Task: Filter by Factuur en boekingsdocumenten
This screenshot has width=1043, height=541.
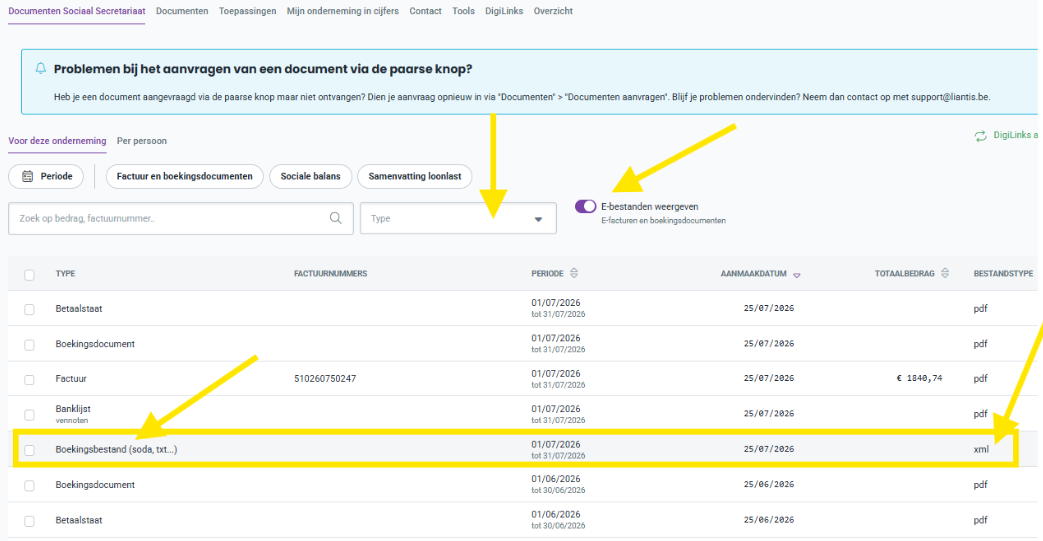Action: [184, 176]
